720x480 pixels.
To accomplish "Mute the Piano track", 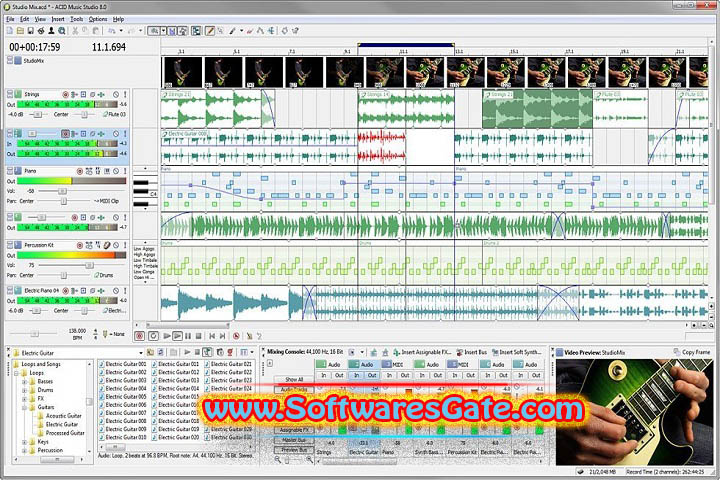I will [116, 171].
